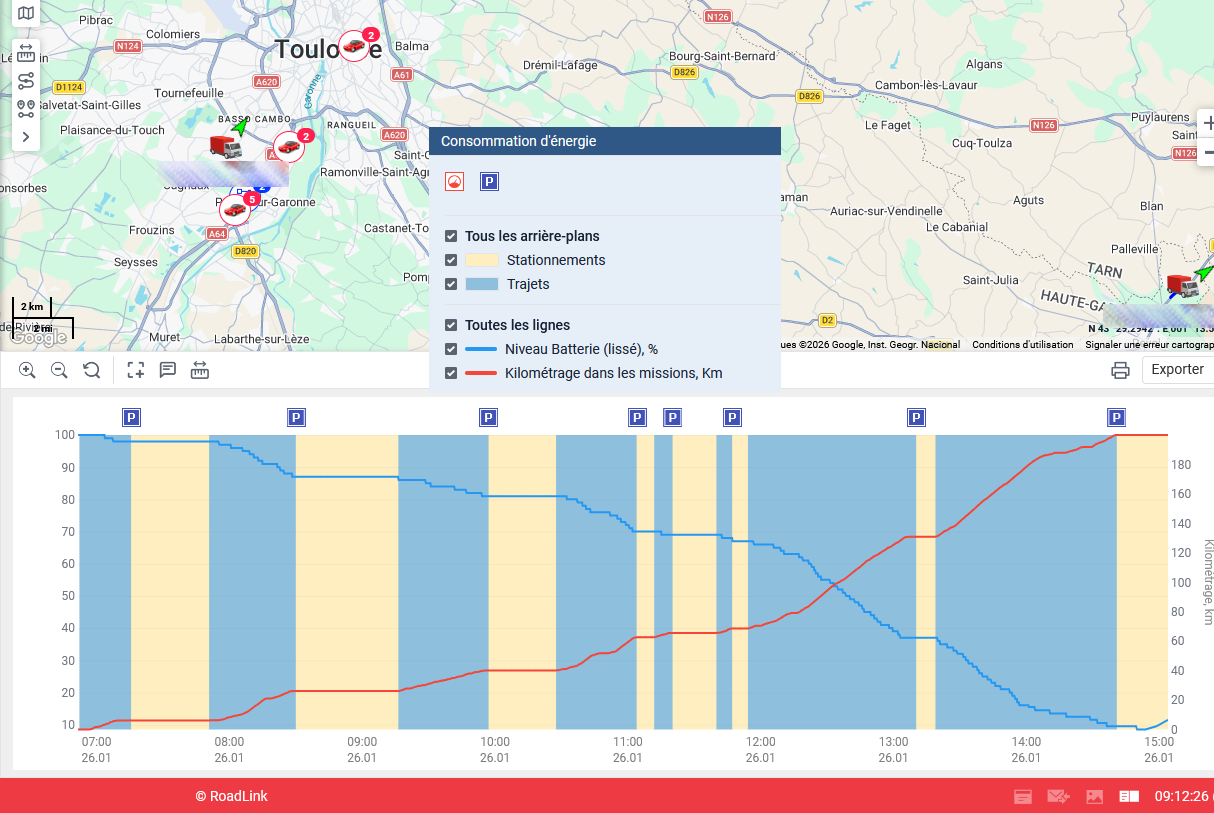Uncheck the Stationnements background checkbox
The image size is (1214, 813).
click(x=451, y=260)
